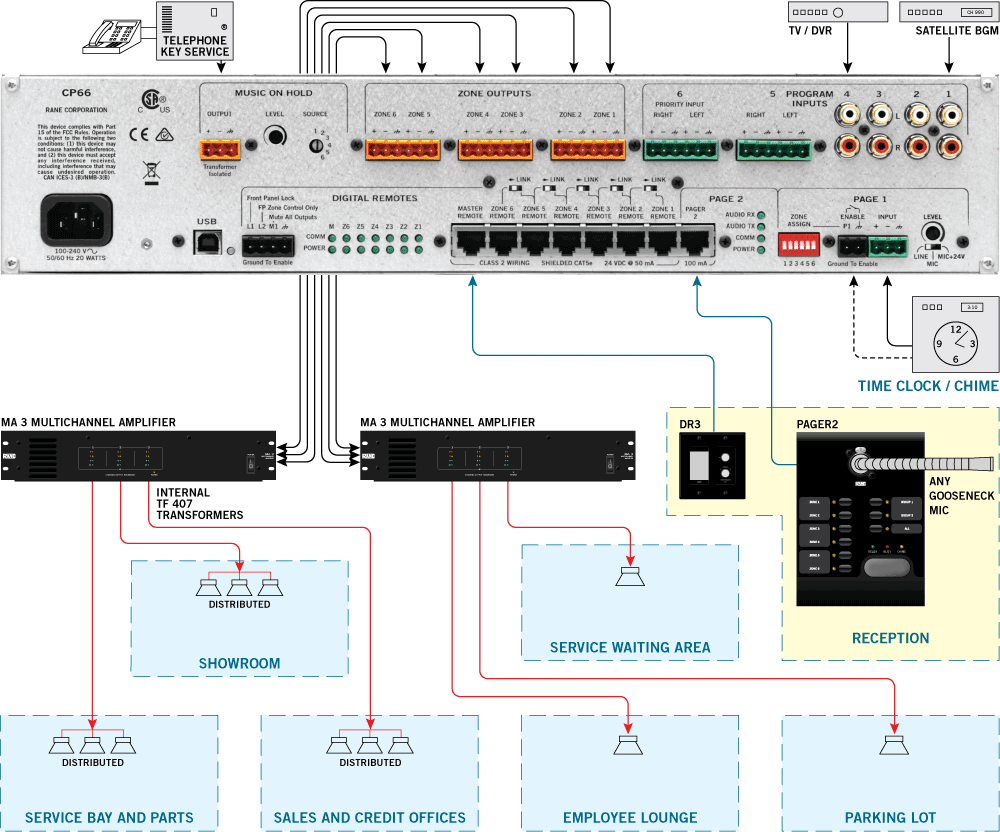Viewport: 1000px width, 832px height.
Task: Click the red right RCA jack of input 4
Action: click(x=848, y=147)
